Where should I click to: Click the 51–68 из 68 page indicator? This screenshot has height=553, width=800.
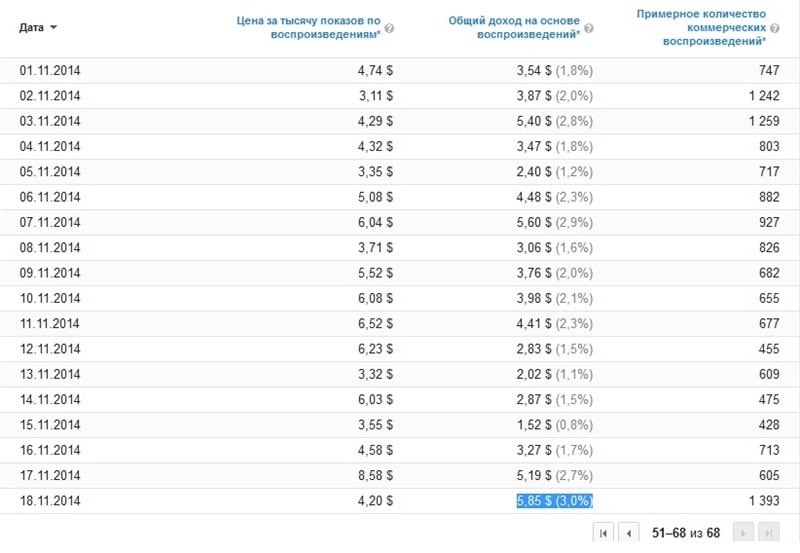685,533
